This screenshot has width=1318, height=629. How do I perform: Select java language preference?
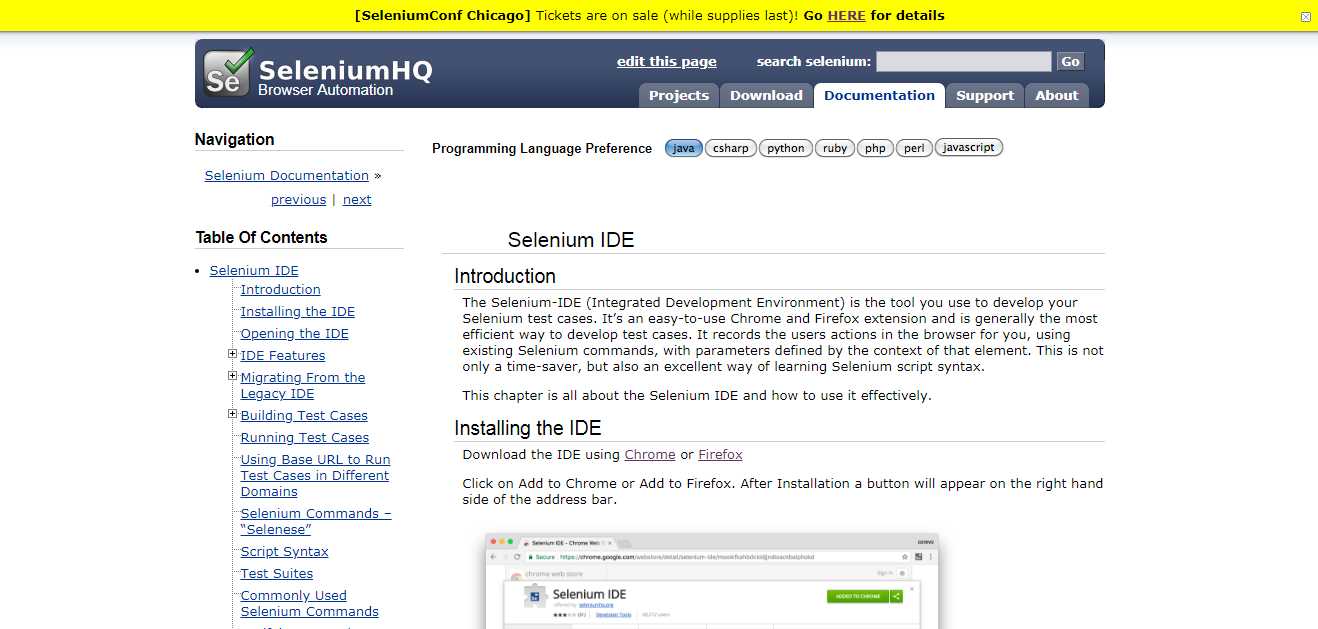684,148
